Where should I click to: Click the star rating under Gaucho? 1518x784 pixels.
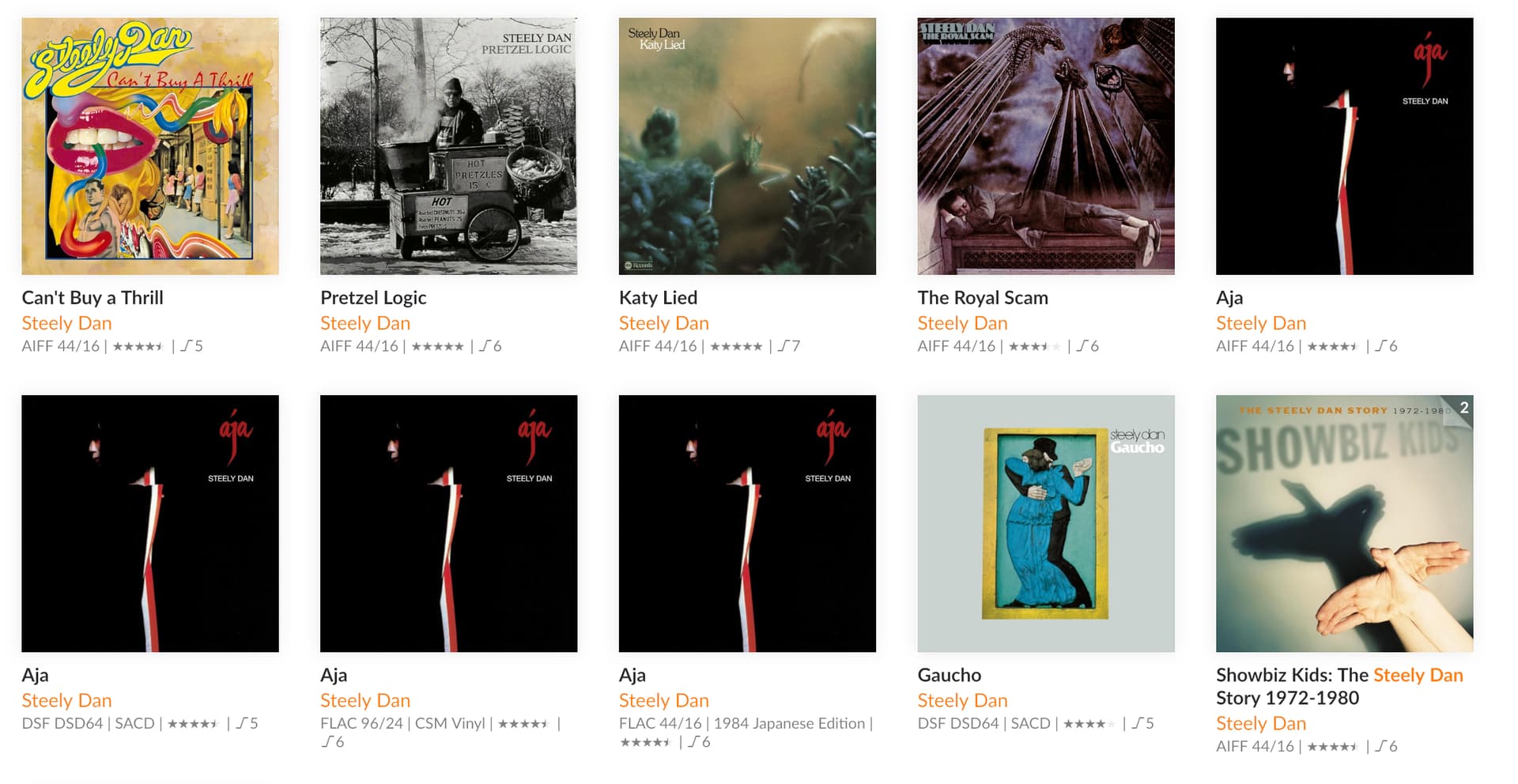[x=1089, y=723]
